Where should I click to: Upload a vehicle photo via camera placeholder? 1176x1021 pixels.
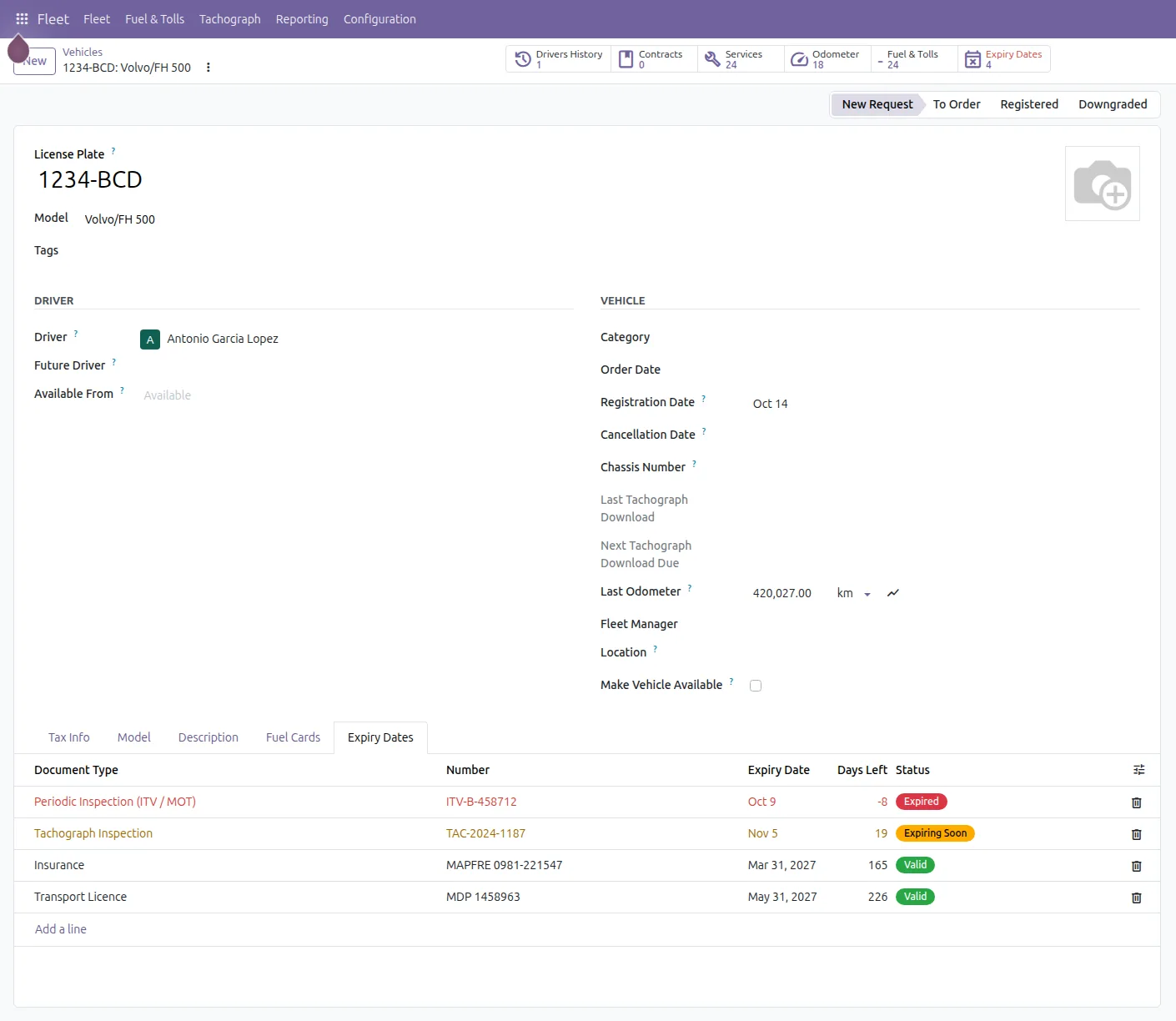(x=1102, y=184)
